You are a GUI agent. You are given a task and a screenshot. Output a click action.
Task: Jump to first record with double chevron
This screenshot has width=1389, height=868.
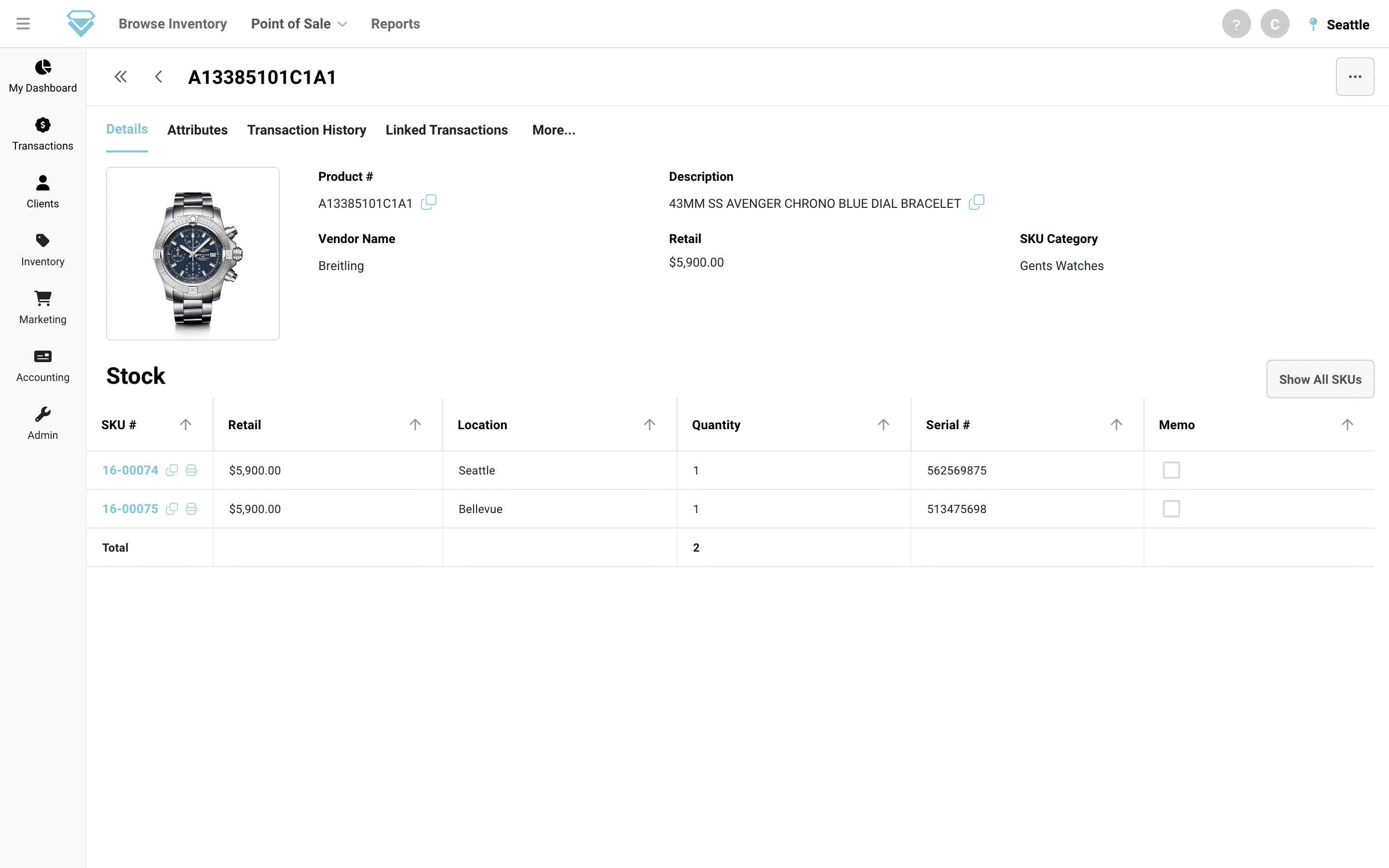(x=121, y=77)
